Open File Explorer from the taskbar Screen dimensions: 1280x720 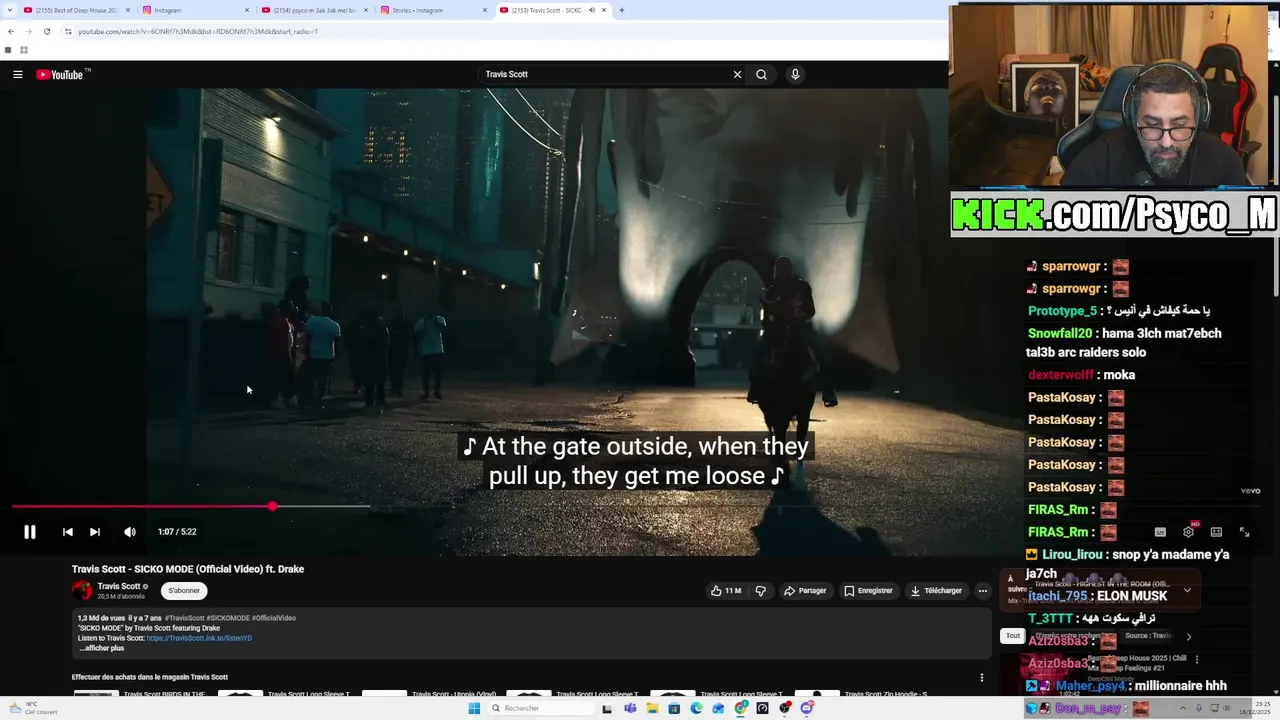coord(652,708)
